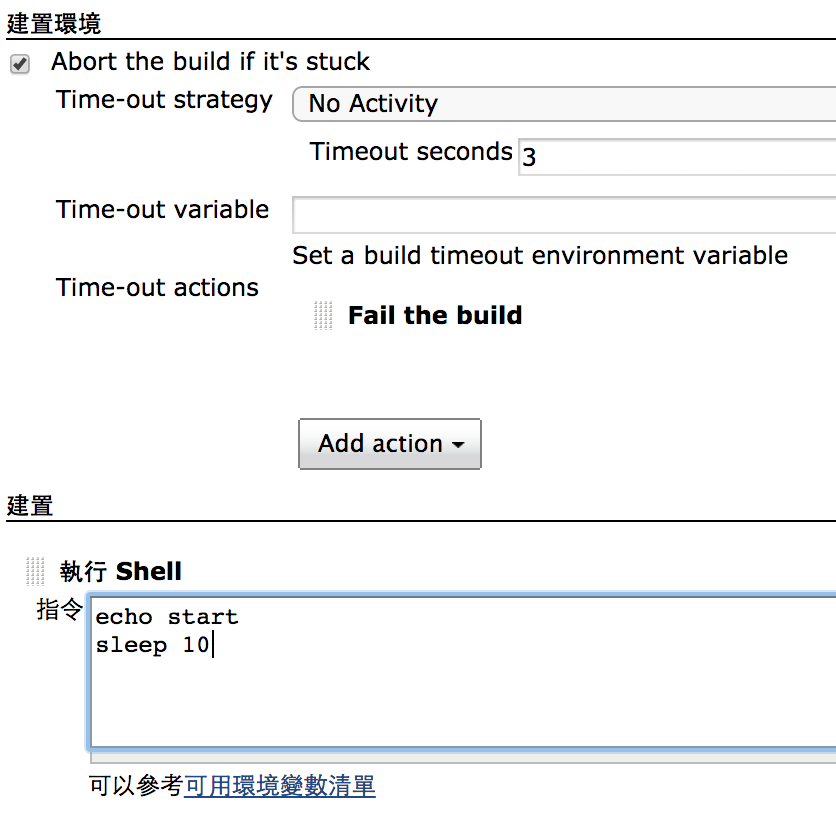
Task: Click the 指令 label next to command box
Action: click(x=60, y=609)
